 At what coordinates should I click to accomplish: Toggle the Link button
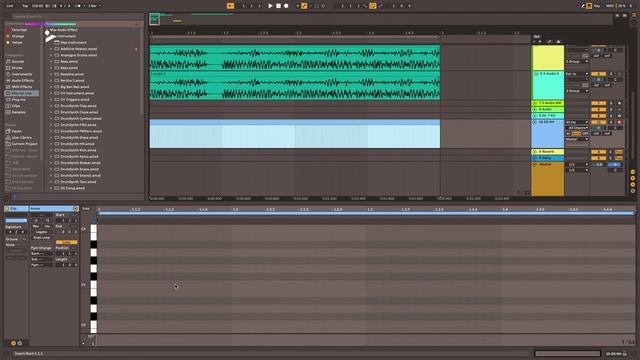click(x=10, y=6)
